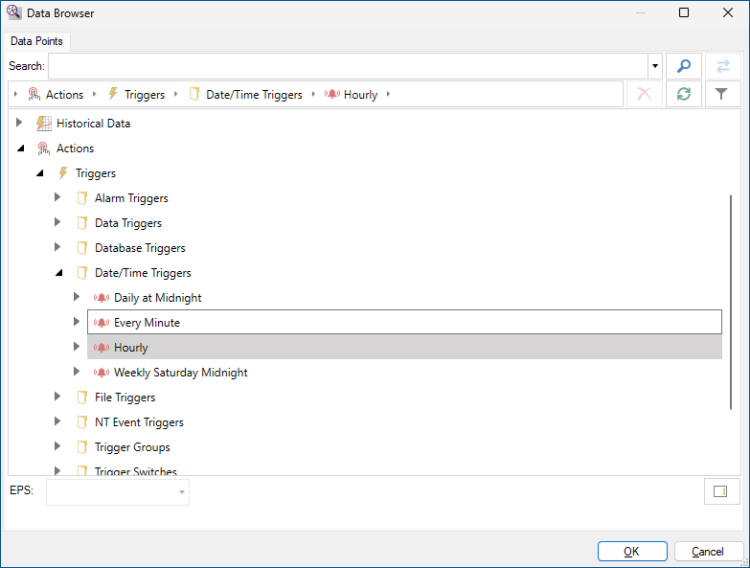Click the File Triggers folder icon

click(82, 397)
